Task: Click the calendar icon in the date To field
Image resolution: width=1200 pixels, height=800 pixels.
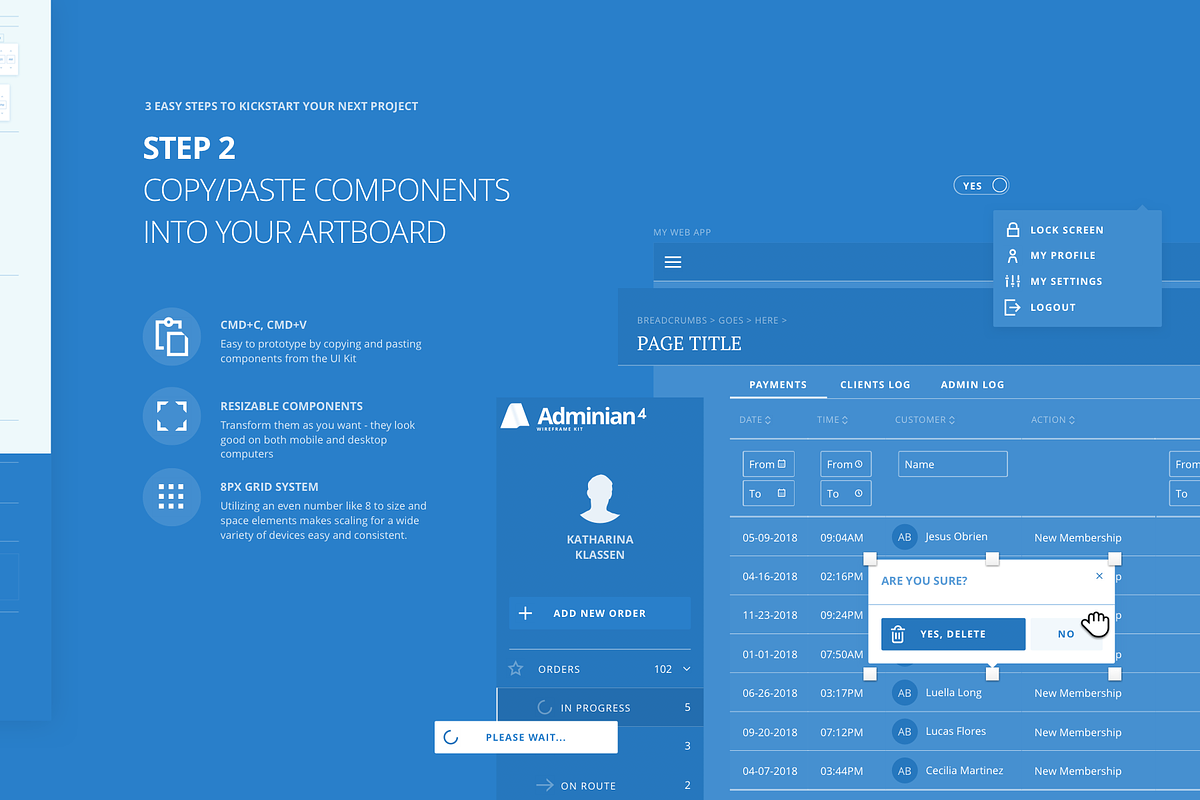Action: 783,493
